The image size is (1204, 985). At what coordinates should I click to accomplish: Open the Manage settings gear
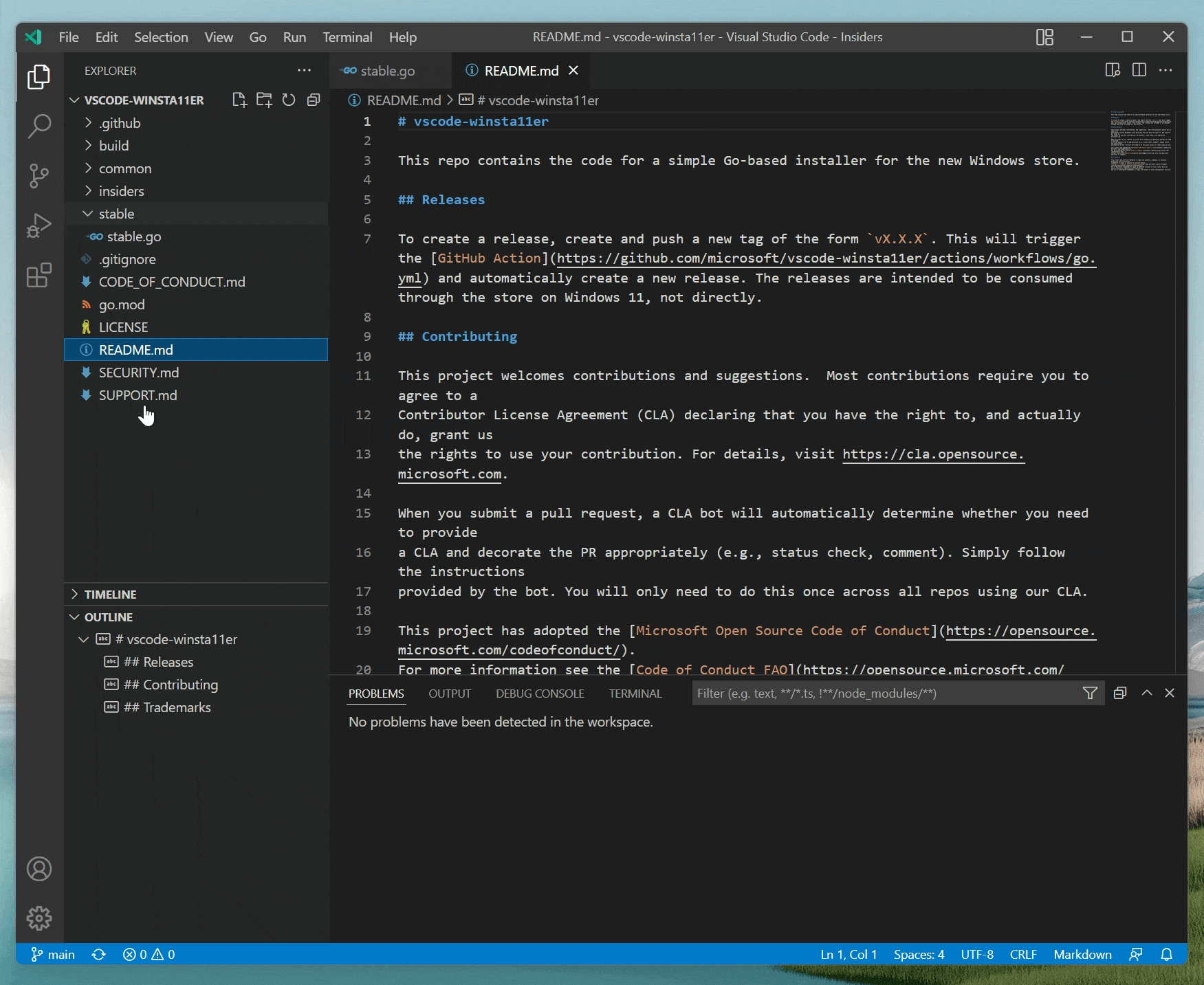pyautogui.click(x=39, y=918)
